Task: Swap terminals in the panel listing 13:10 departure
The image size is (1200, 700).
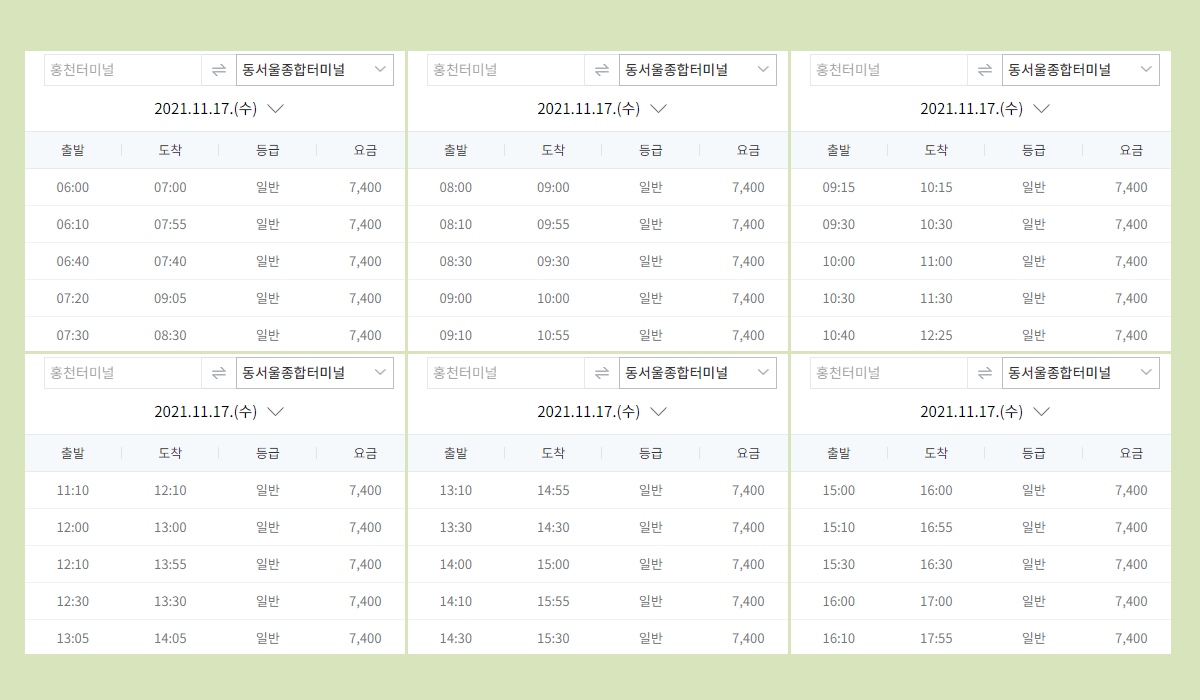Action: [602, 373]
